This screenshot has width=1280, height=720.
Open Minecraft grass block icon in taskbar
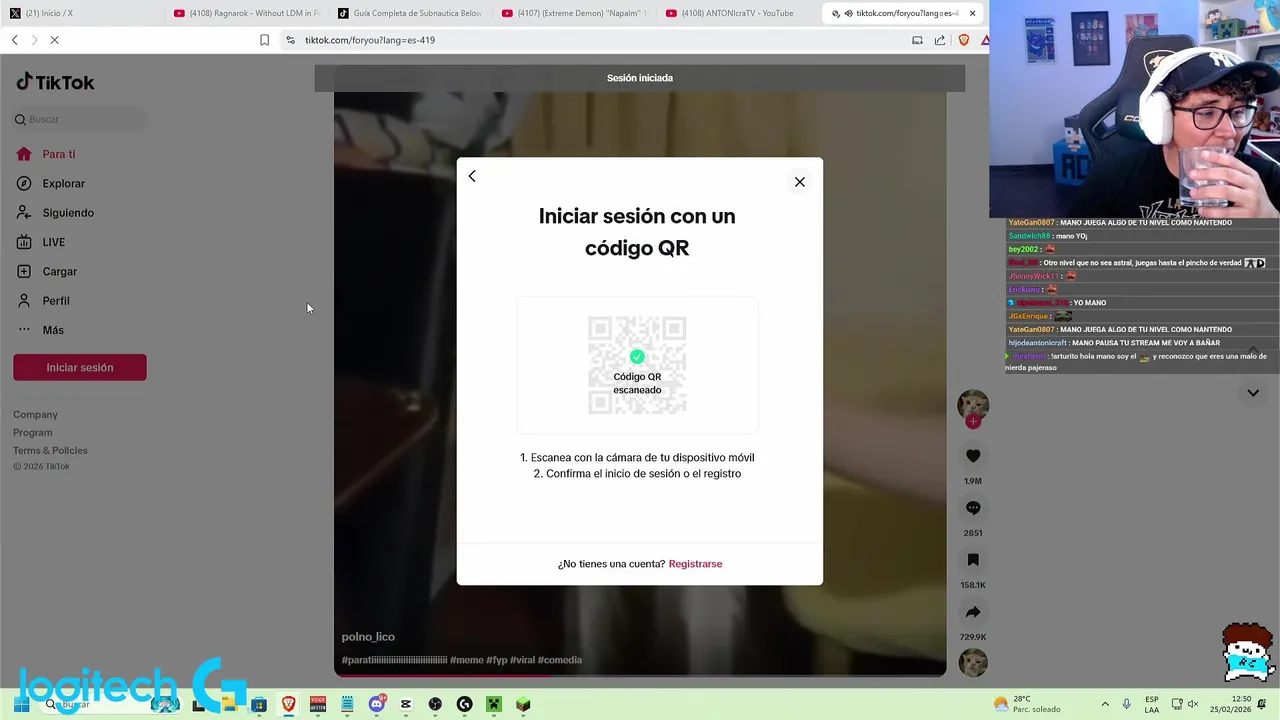[523, 704]
